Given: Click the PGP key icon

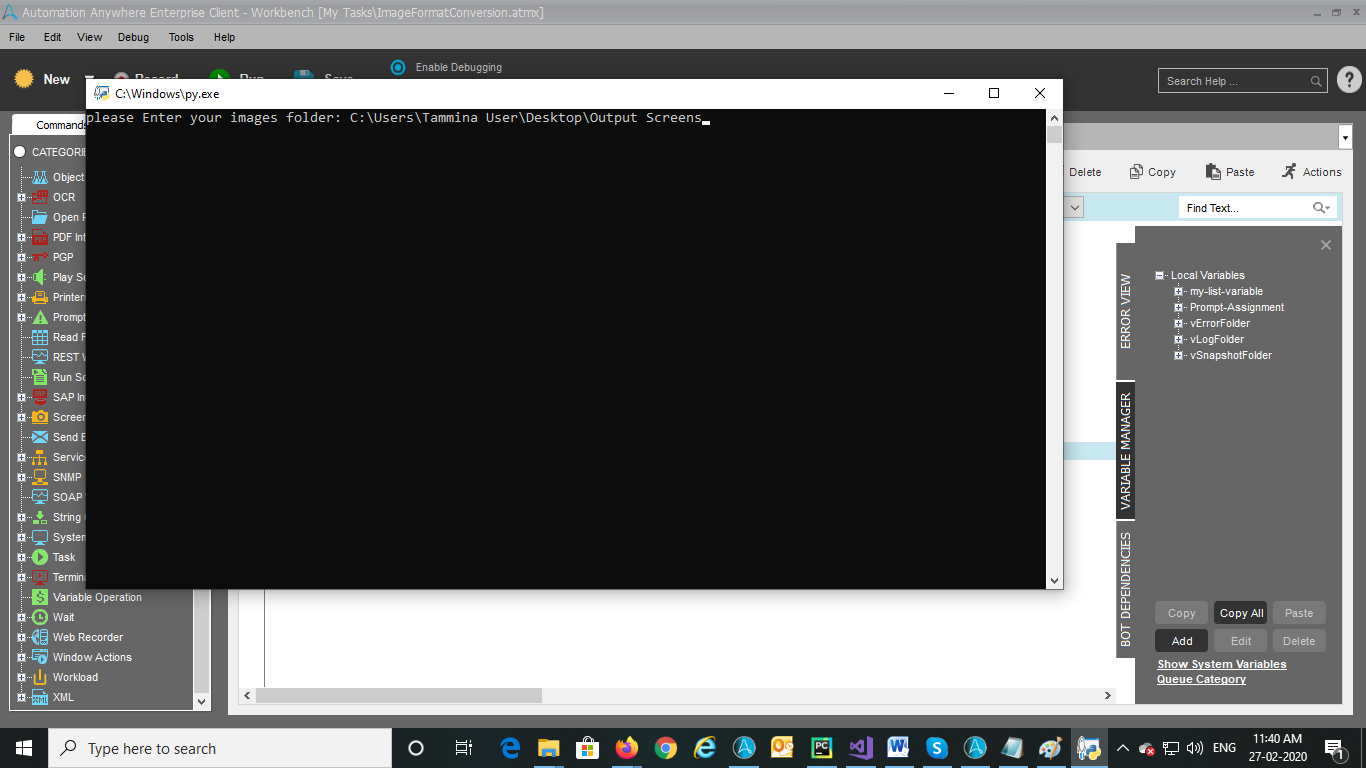Looking at the screenshot, I should [40, 257].
